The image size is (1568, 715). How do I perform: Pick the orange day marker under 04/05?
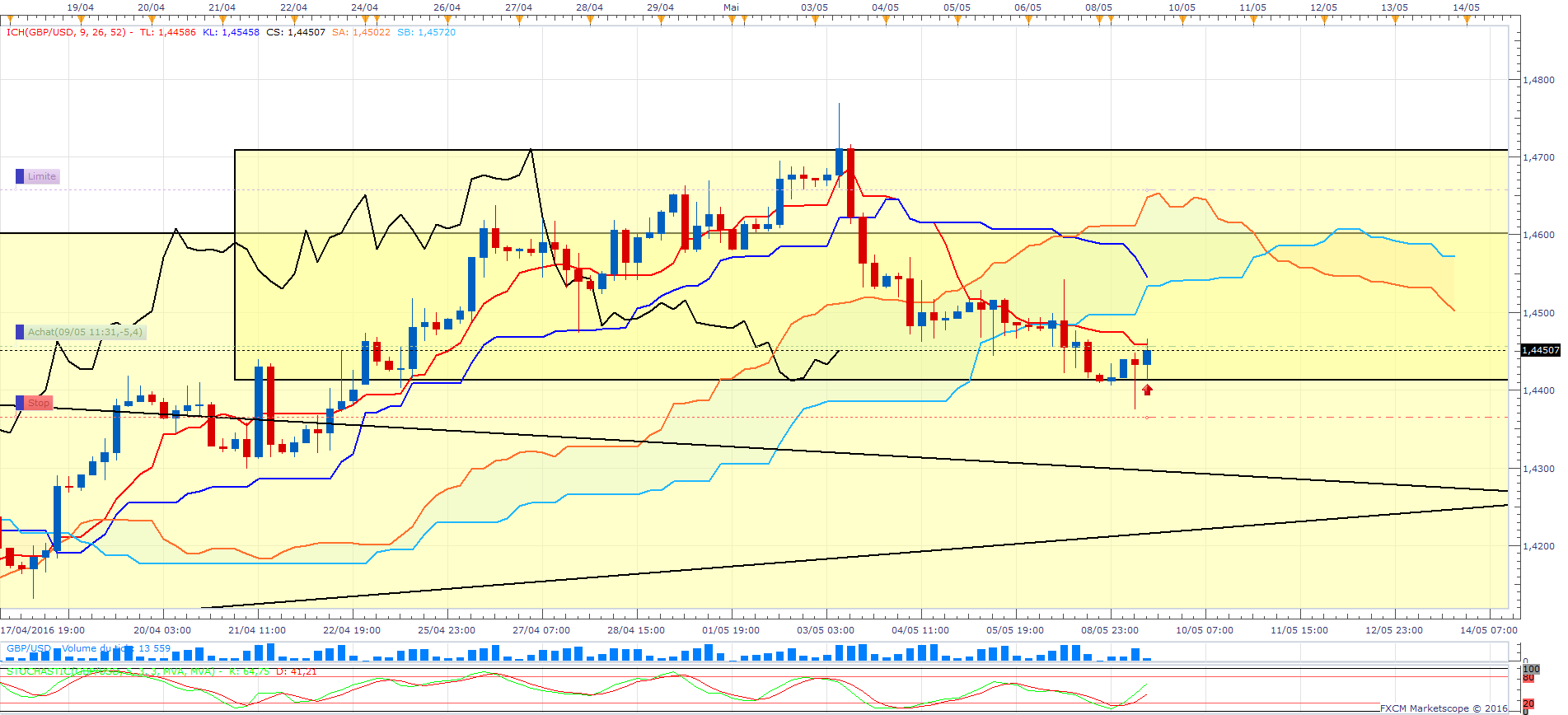886,21
